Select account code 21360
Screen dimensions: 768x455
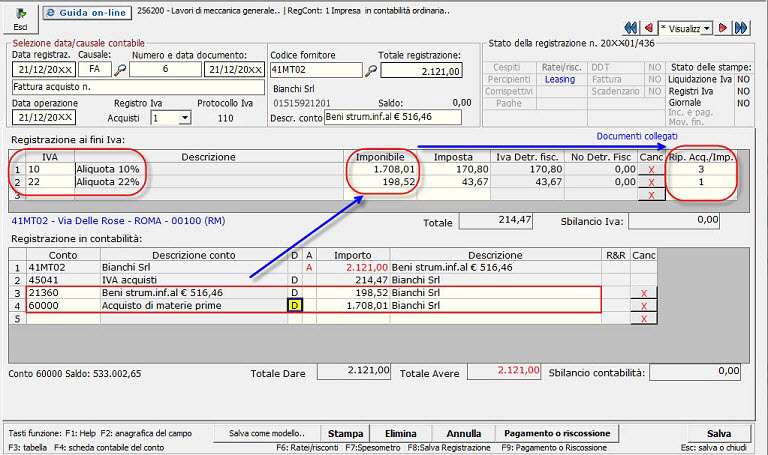[x=63, y=293]
